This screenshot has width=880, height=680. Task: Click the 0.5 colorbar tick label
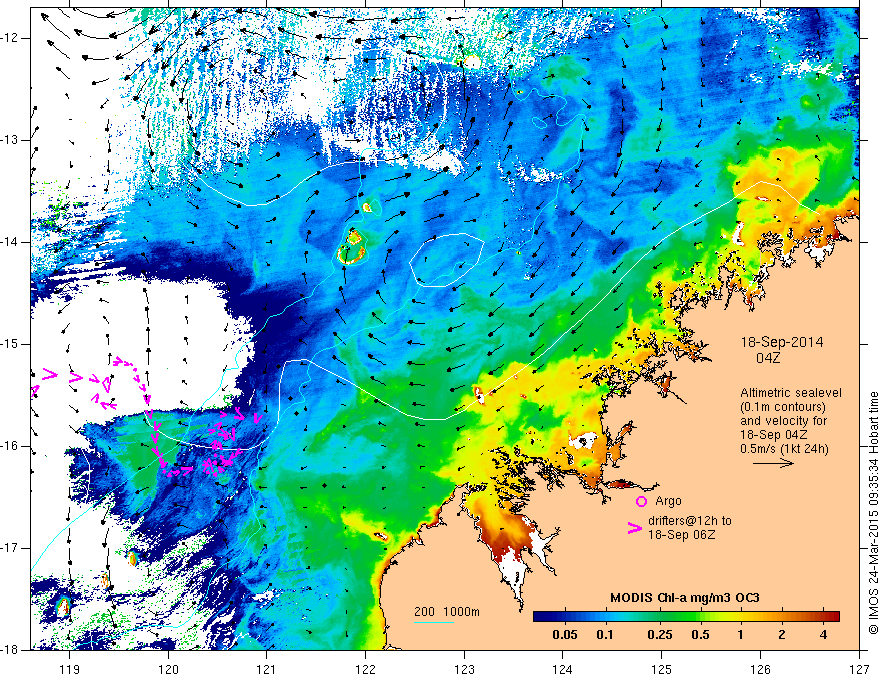point(700,635)
